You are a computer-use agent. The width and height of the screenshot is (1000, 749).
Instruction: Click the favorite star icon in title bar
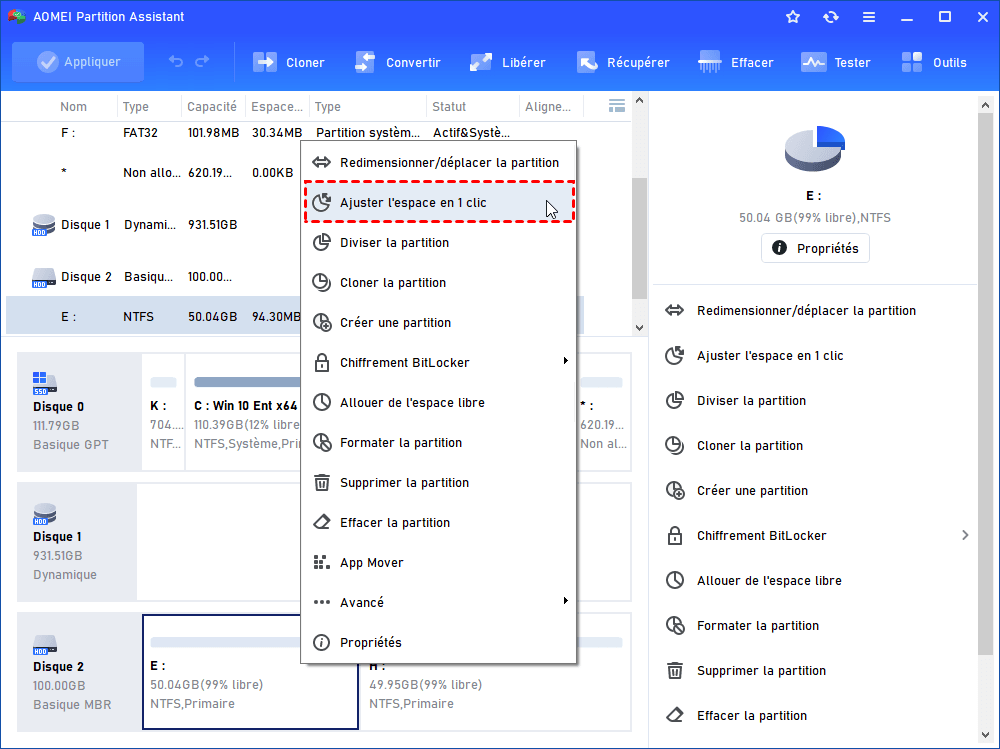click(793, 17)
